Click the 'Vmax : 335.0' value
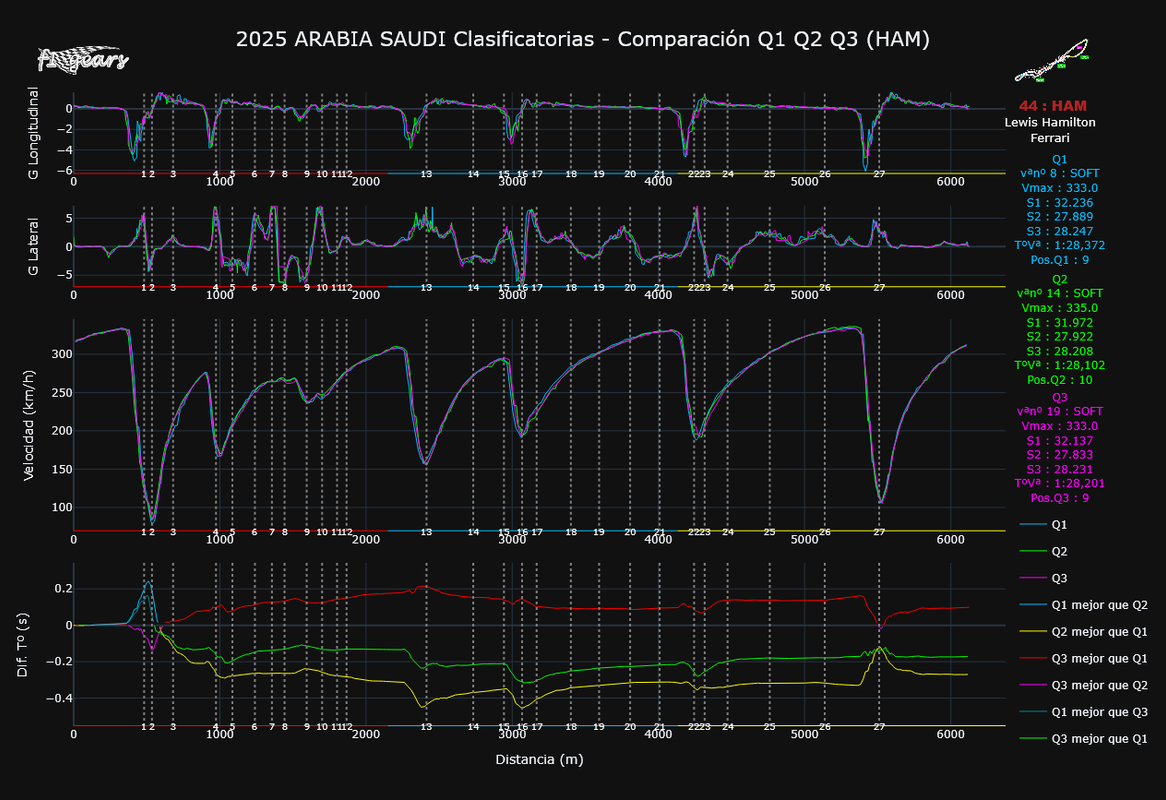 click(1060, 308)
